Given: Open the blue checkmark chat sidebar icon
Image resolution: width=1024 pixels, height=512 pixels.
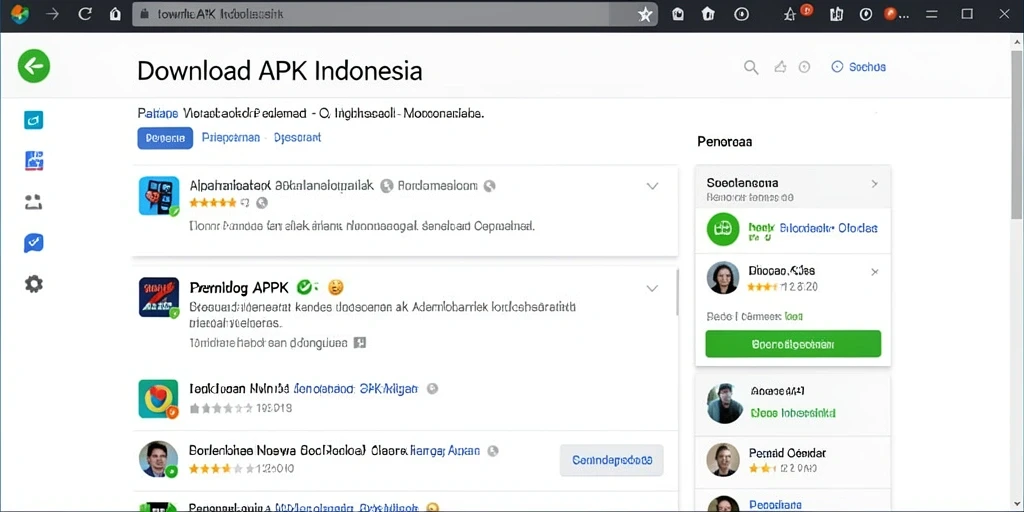Looking at the screenshot, I should click(33, 243).
